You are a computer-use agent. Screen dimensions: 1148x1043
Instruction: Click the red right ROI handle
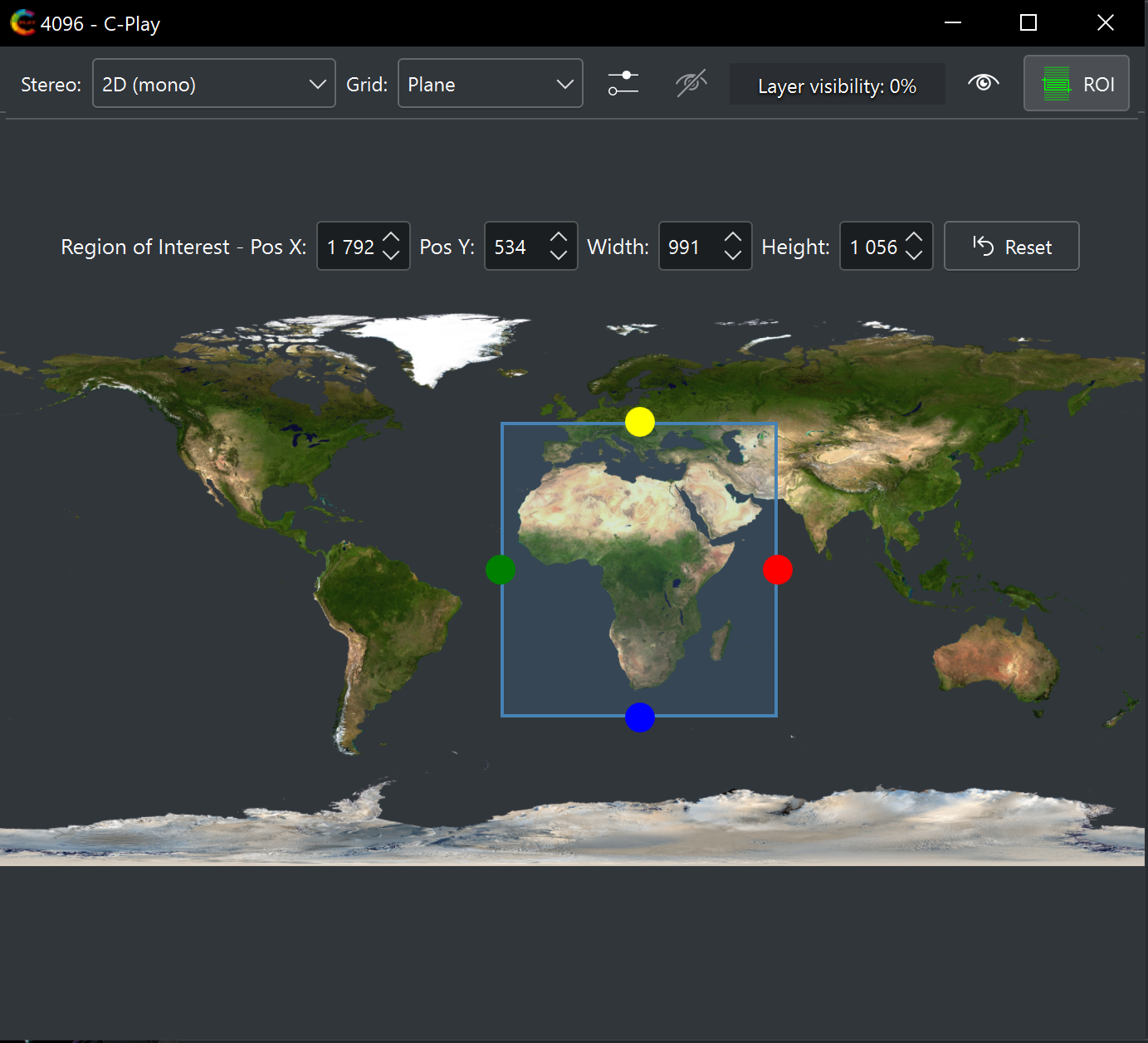tap(778, 570)
